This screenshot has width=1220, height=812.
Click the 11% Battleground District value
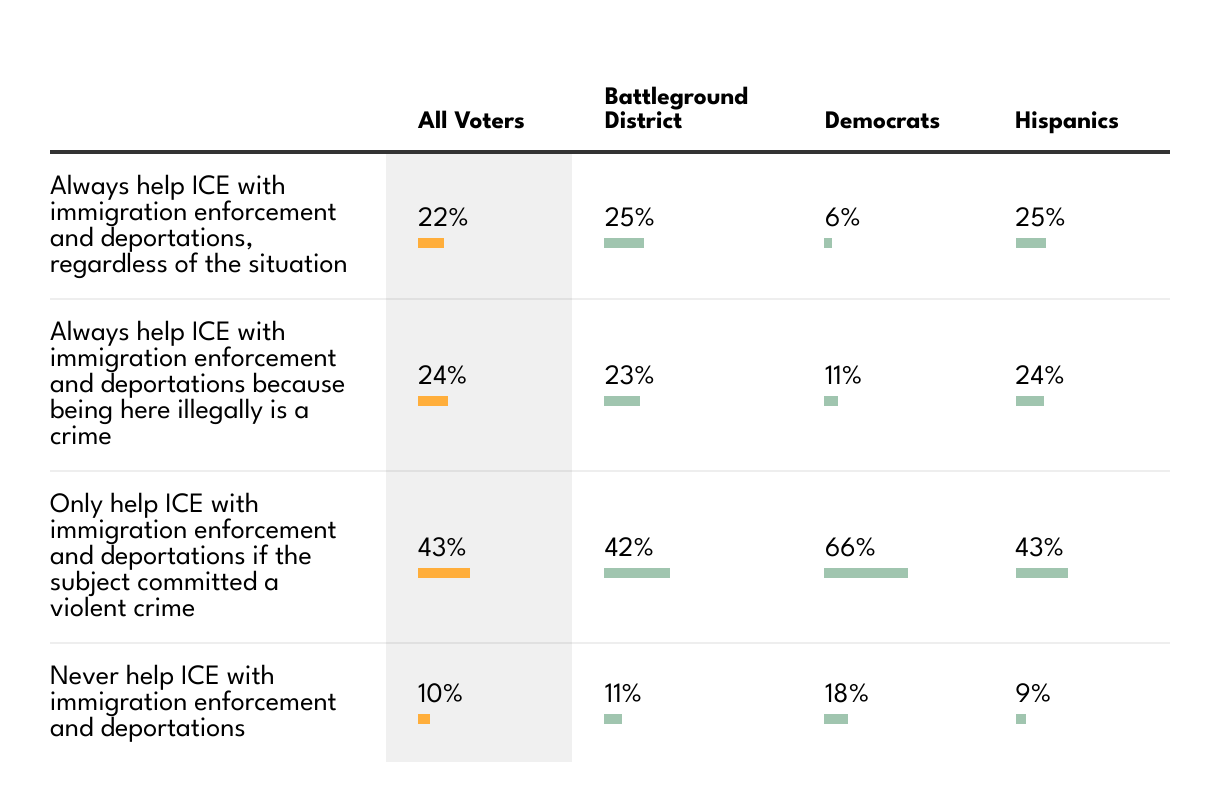[622, 693]
